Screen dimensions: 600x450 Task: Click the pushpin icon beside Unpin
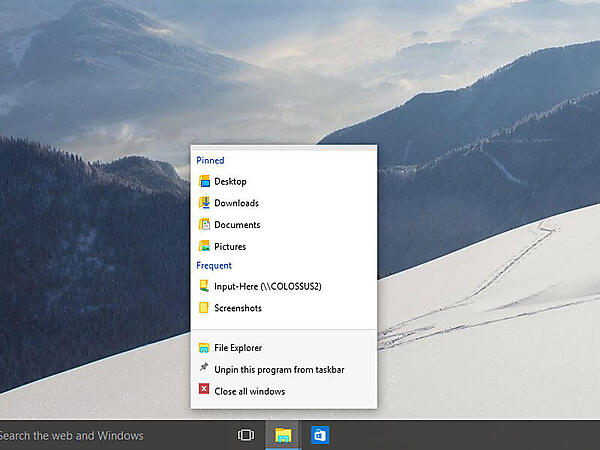tap(204, 369)
